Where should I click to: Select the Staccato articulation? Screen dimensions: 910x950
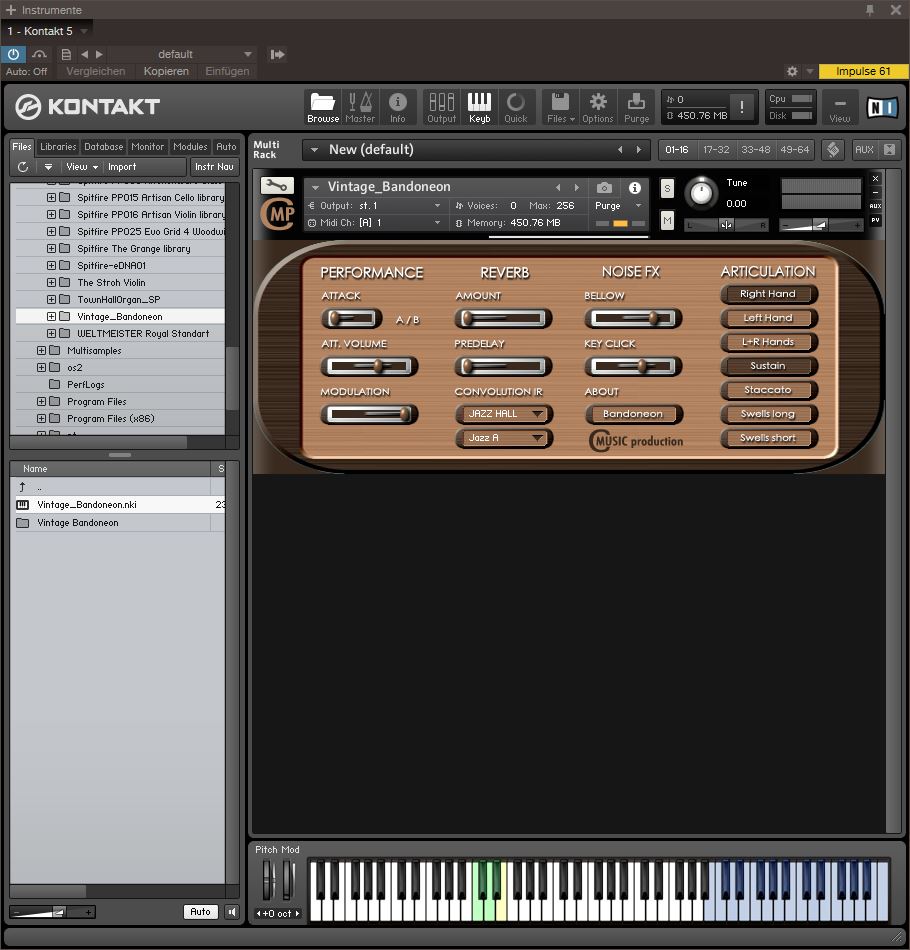[x=768, y=390]
